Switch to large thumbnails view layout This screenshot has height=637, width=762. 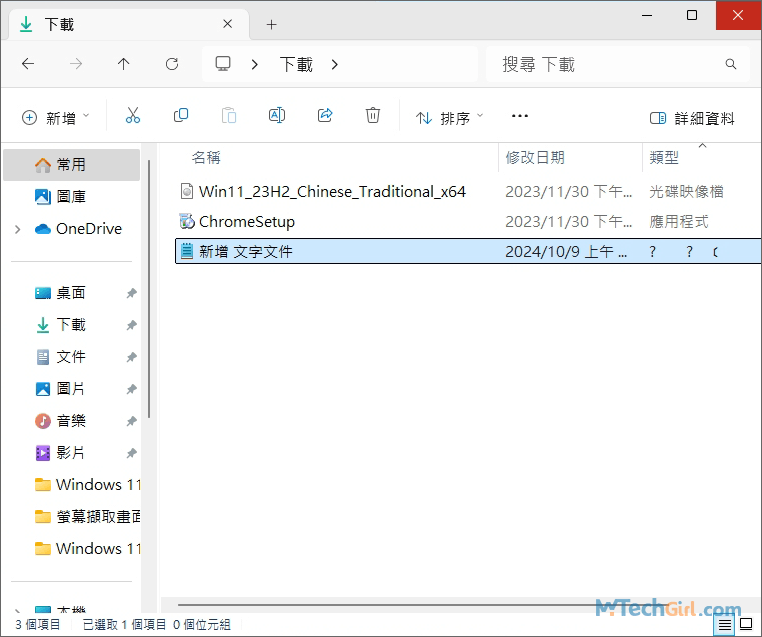746,625
